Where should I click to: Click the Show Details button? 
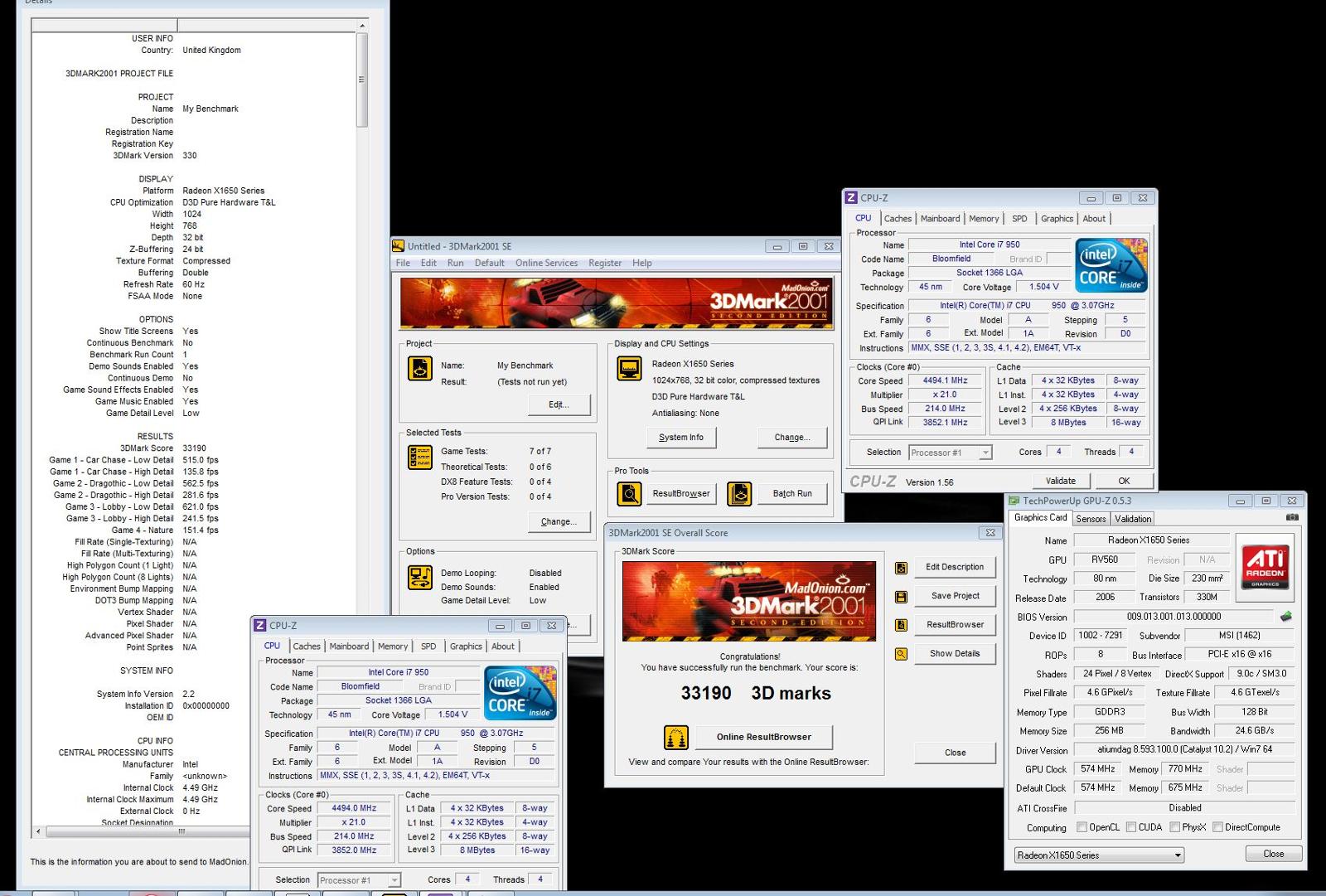pos(955,654)
